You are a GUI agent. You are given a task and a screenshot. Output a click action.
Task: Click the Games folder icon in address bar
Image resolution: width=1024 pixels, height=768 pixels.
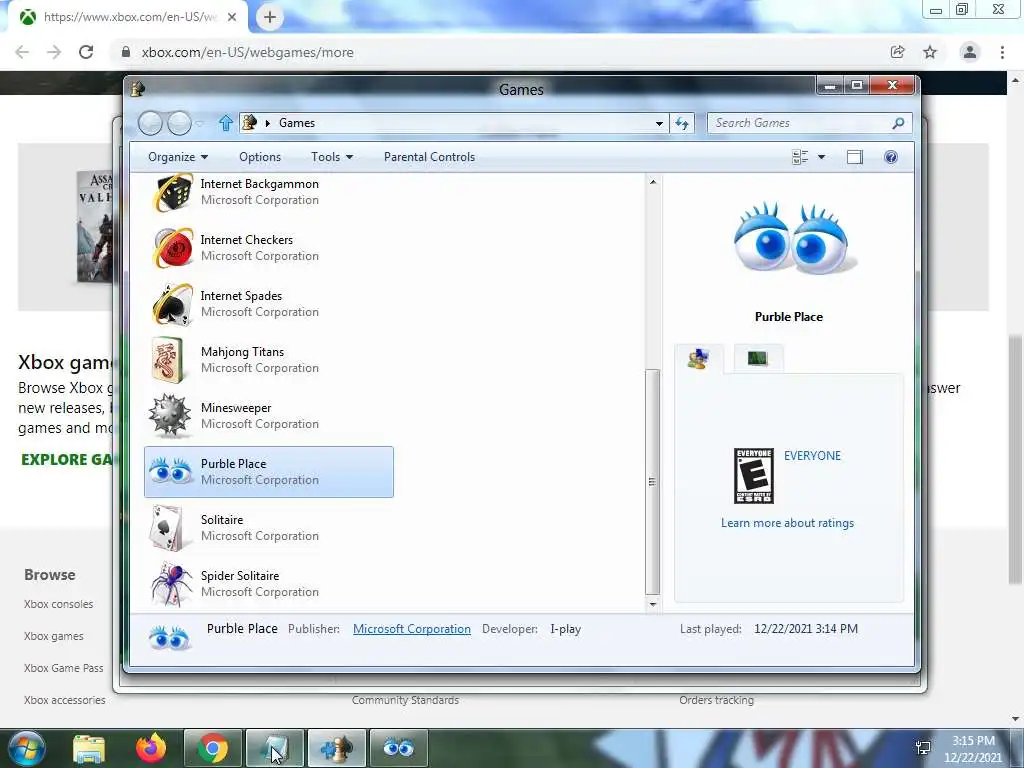[249, 123]
